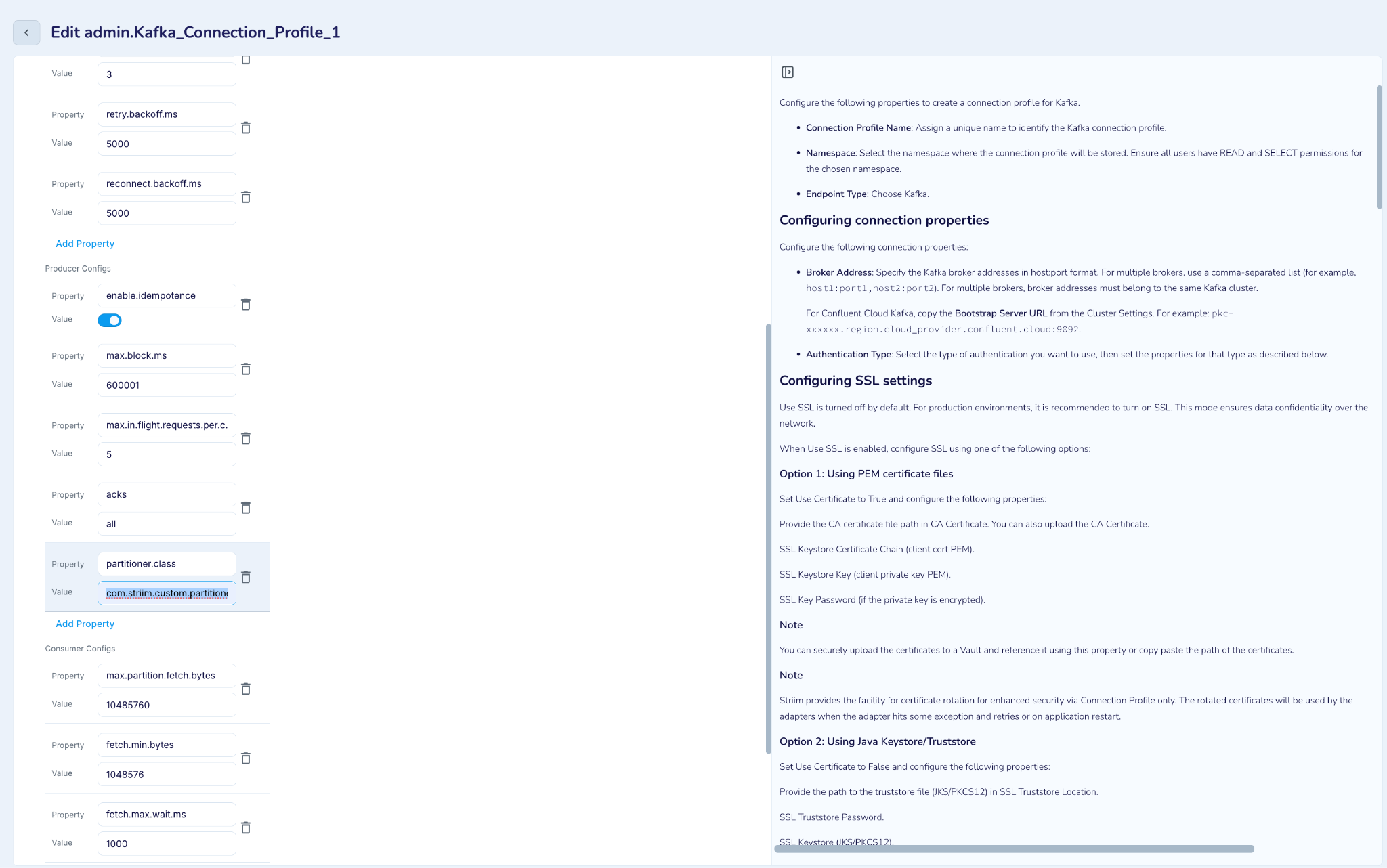This screenshot has height=868, width=1387.
Task: Click the max.block.ms value field
Action: point(167,385)
